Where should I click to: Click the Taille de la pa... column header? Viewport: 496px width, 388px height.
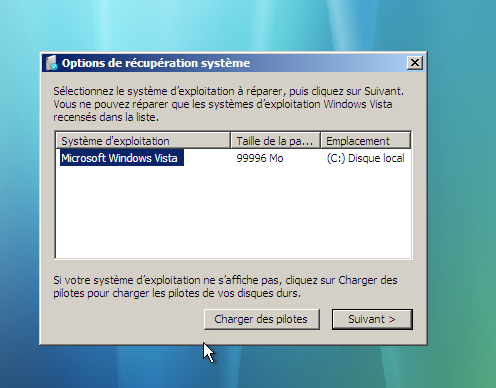click(275, 141)
